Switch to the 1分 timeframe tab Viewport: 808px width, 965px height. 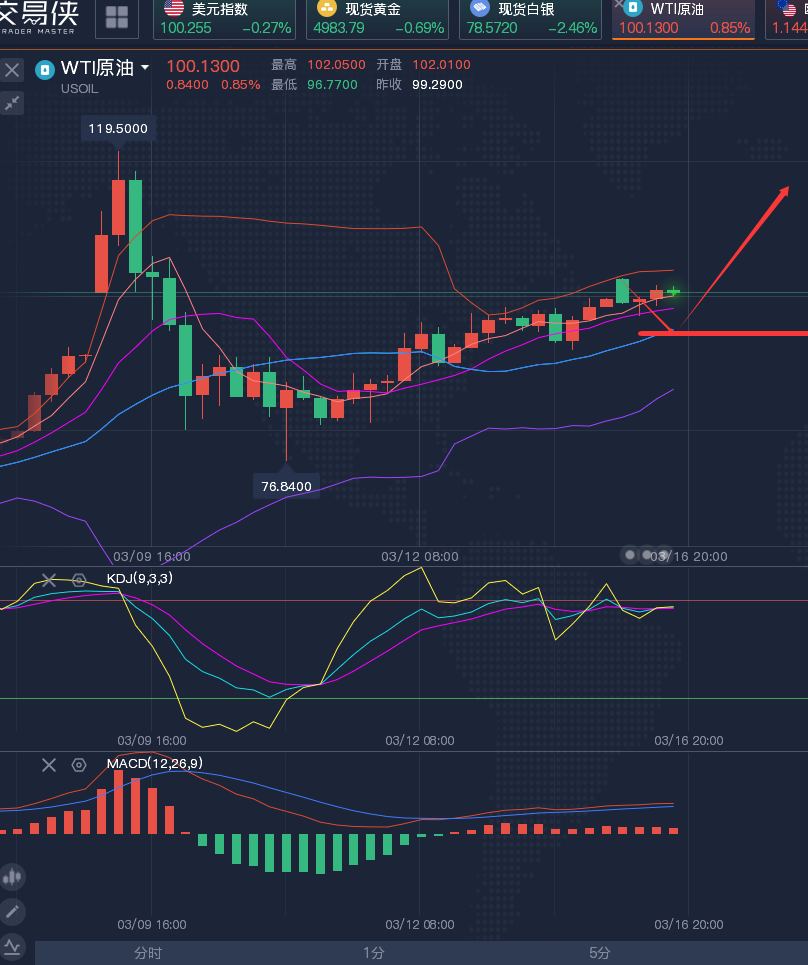373,953
